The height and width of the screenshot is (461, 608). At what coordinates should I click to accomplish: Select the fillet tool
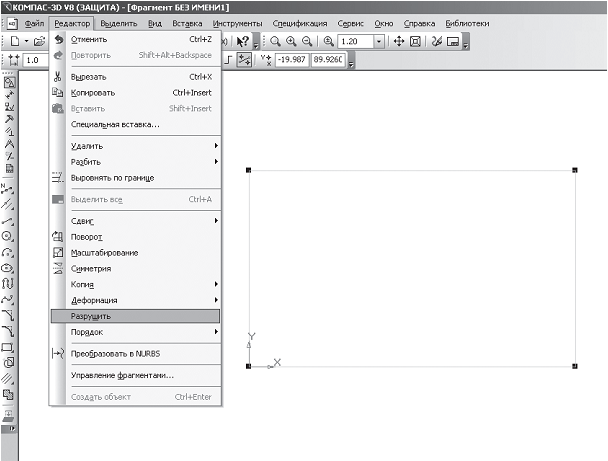[8, 331]
